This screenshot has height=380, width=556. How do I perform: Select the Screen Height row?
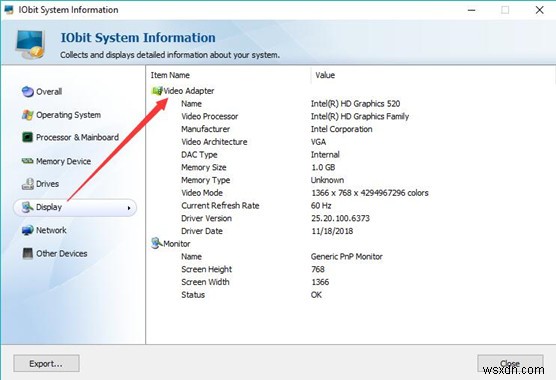click(206, 269)
